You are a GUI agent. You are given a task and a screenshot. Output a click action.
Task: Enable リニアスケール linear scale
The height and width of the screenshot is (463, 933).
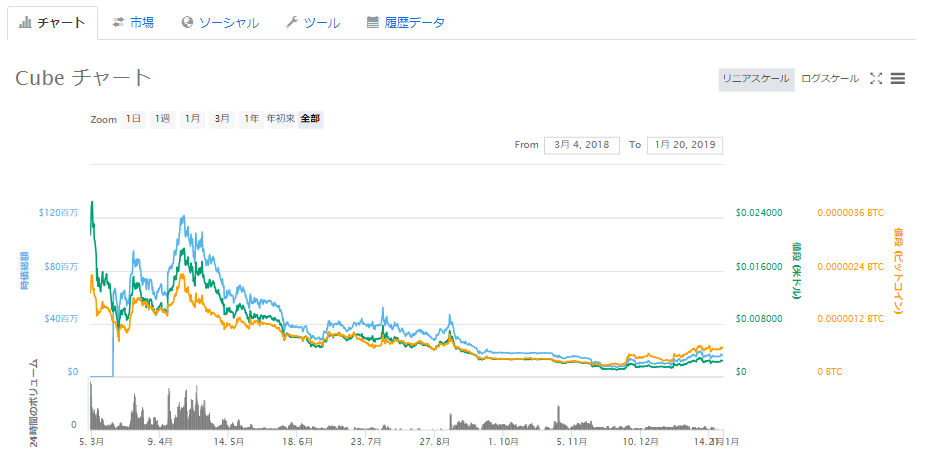click(756, 79)
